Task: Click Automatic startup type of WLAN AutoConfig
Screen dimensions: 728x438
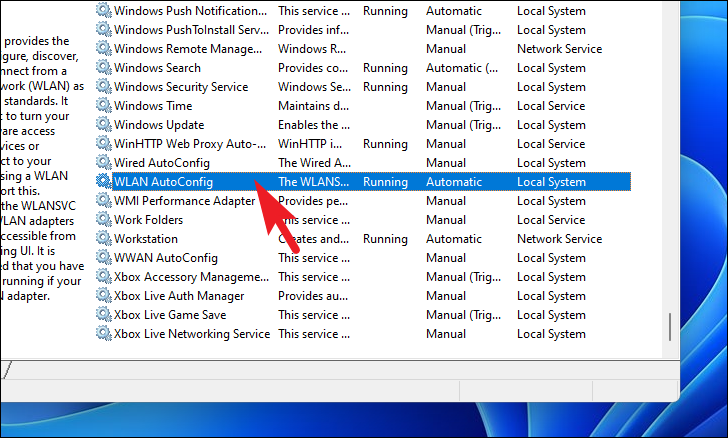Action: click(x=454, y=182)
